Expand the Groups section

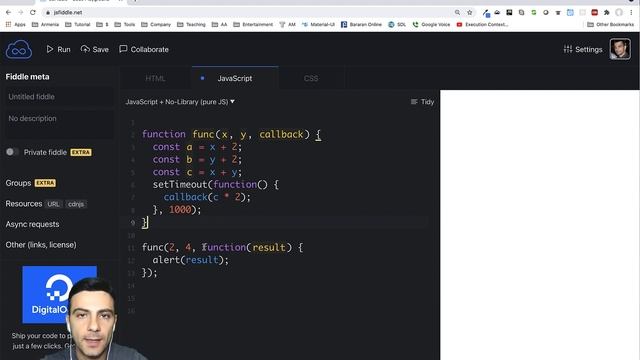pos(18,183)
